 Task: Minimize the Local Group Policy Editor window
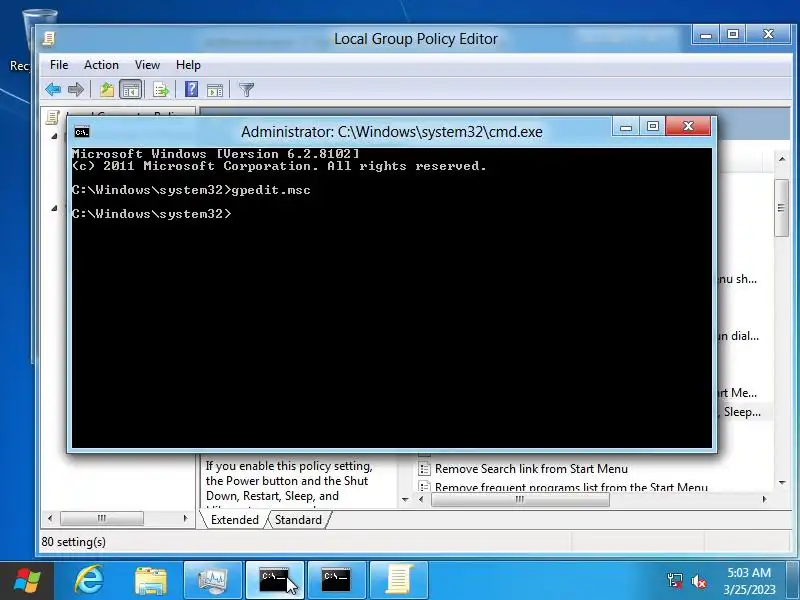(706, 35)
